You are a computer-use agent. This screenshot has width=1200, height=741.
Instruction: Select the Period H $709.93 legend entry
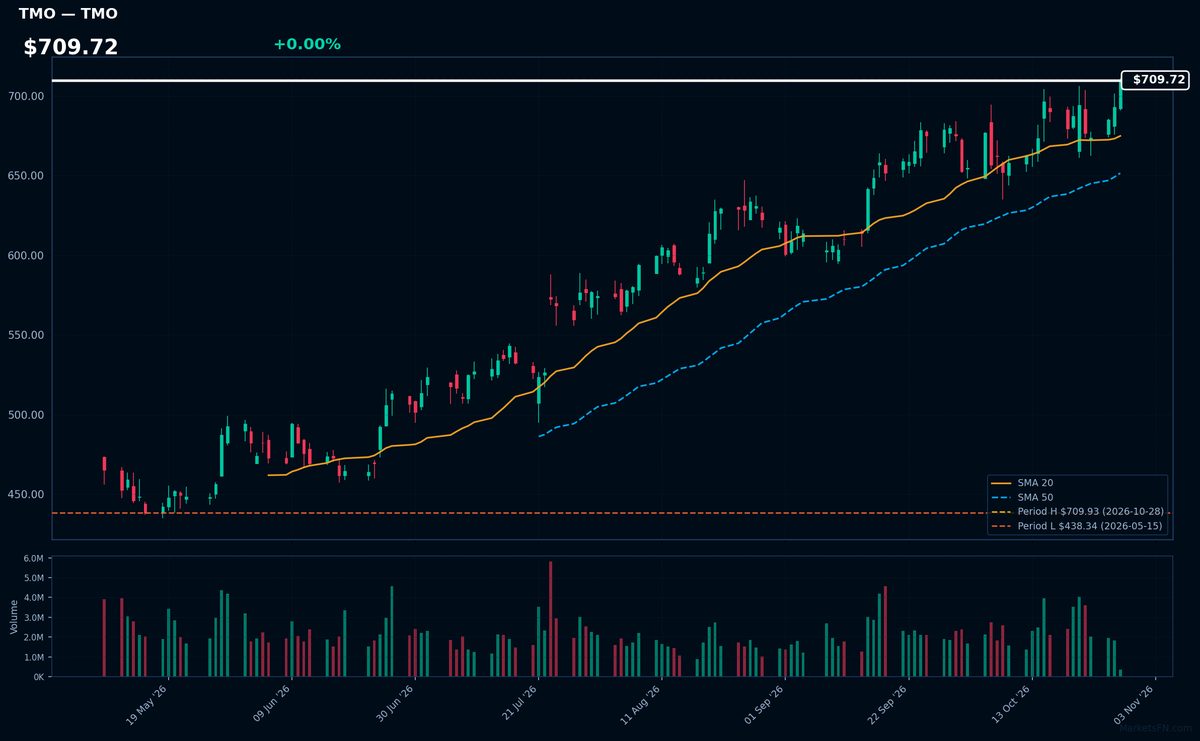point(1077,511)
